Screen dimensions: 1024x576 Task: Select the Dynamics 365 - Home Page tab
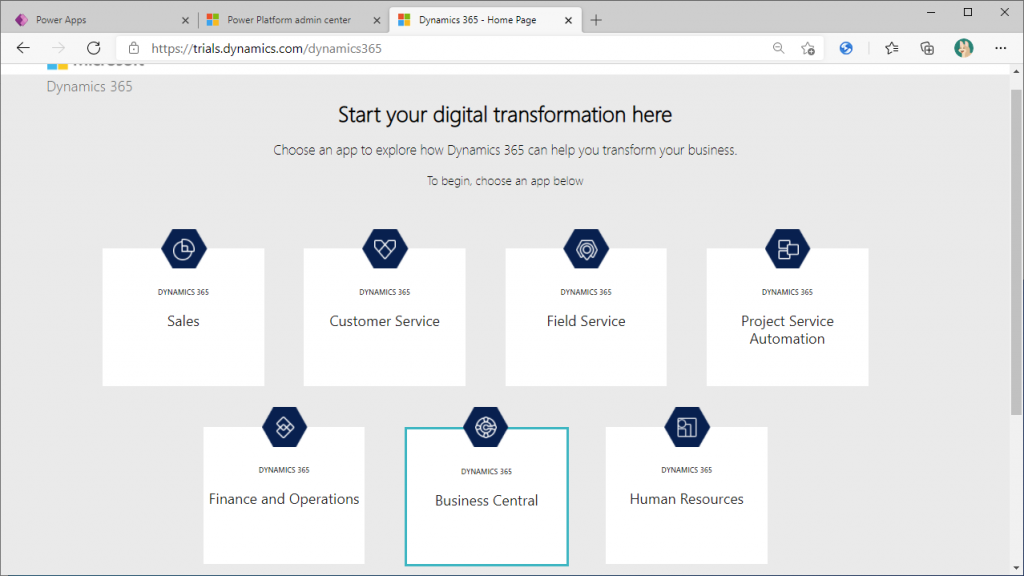pos(485,20)
